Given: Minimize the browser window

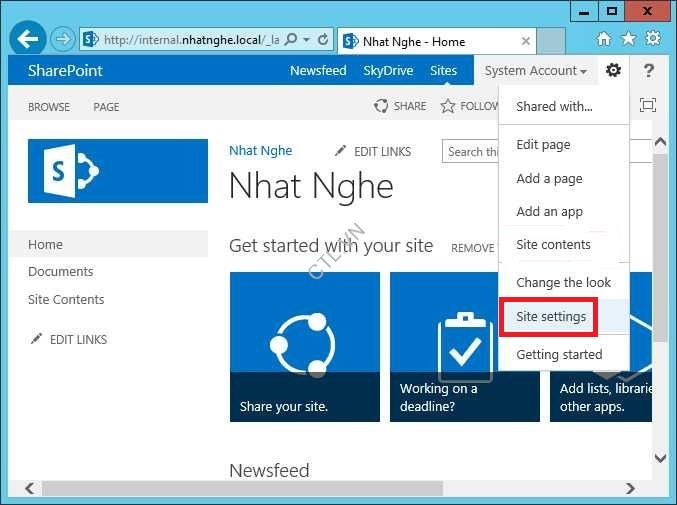Looking at the screenshot, I should (584, 12).
